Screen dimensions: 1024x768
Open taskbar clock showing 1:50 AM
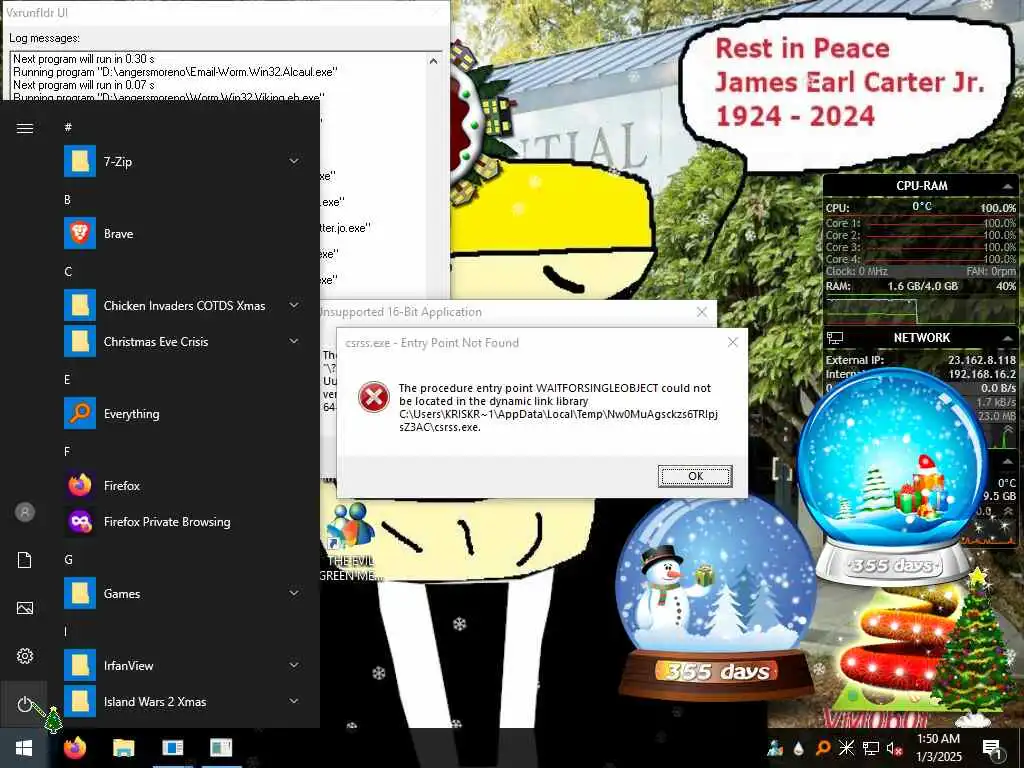click(938, 748)
